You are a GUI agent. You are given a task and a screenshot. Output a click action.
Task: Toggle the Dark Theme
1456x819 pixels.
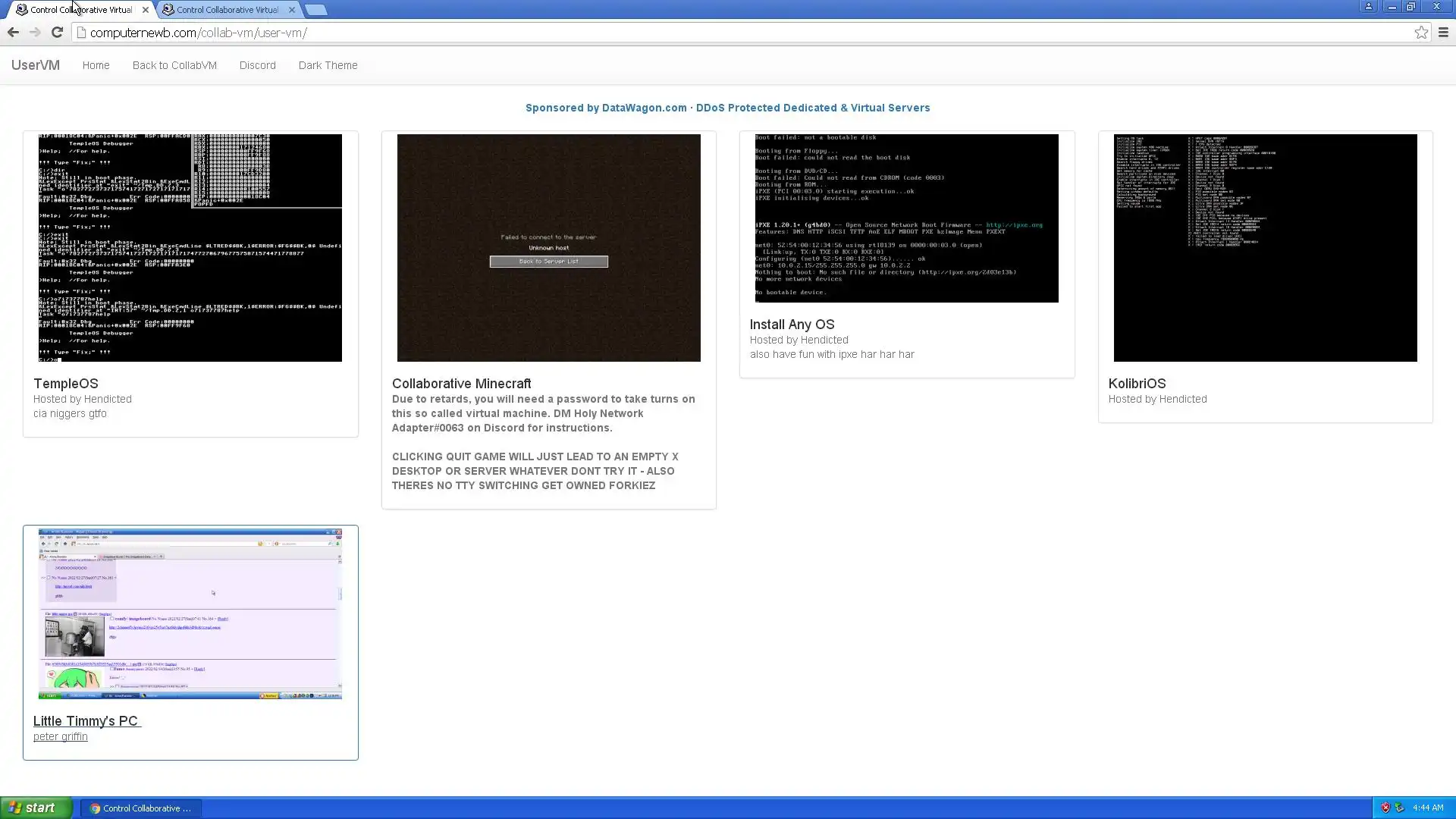tap(328, 65)
